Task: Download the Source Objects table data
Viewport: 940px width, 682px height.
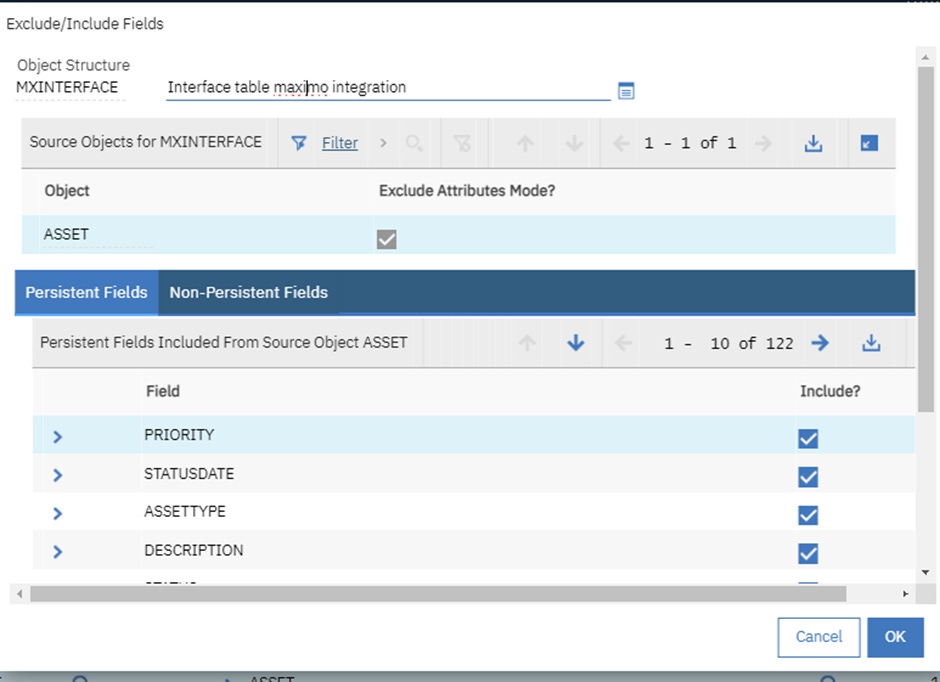Action: pos(814,143)
